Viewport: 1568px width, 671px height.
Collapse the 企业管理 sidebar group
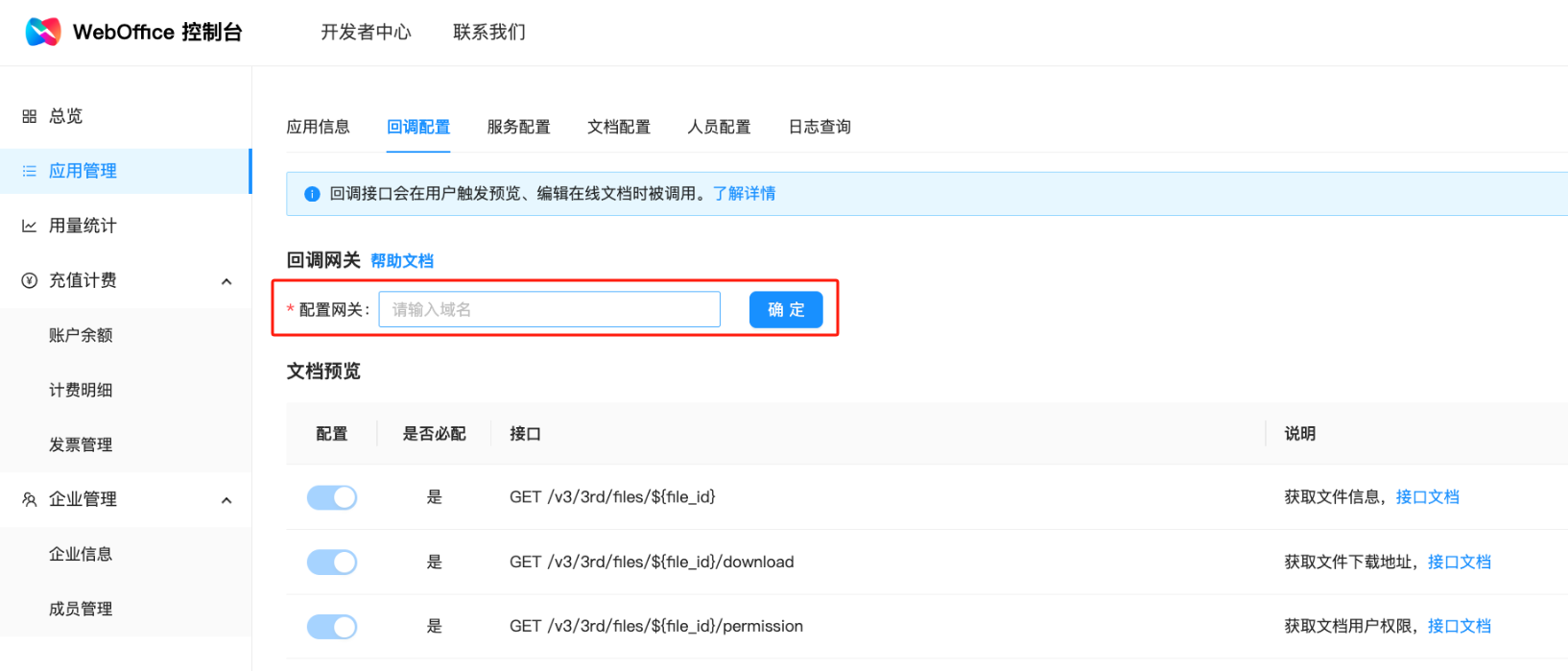(x=226, y=500)
